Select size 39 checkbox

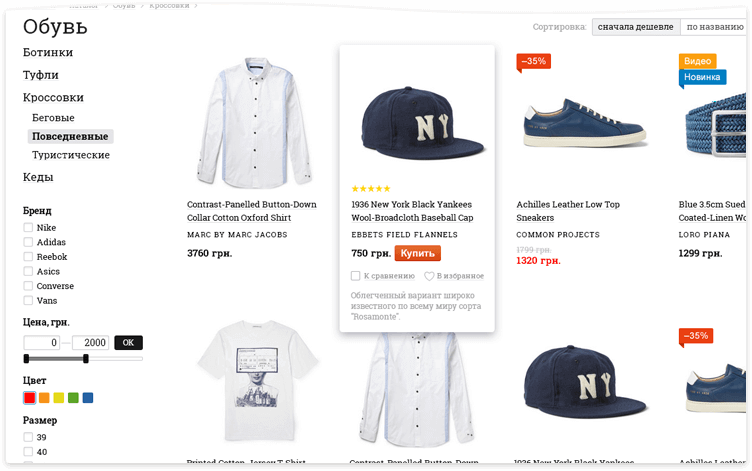[29, 437]
